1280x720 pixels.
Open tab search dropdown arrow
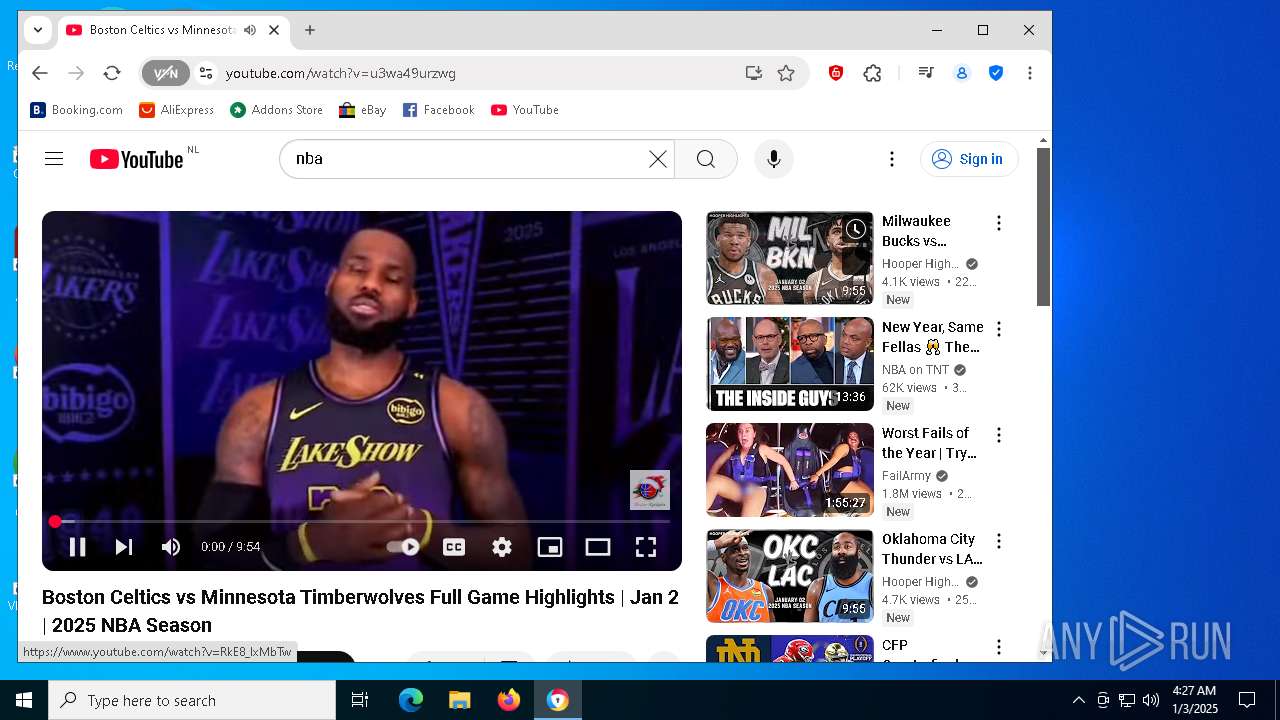point(38,30)
